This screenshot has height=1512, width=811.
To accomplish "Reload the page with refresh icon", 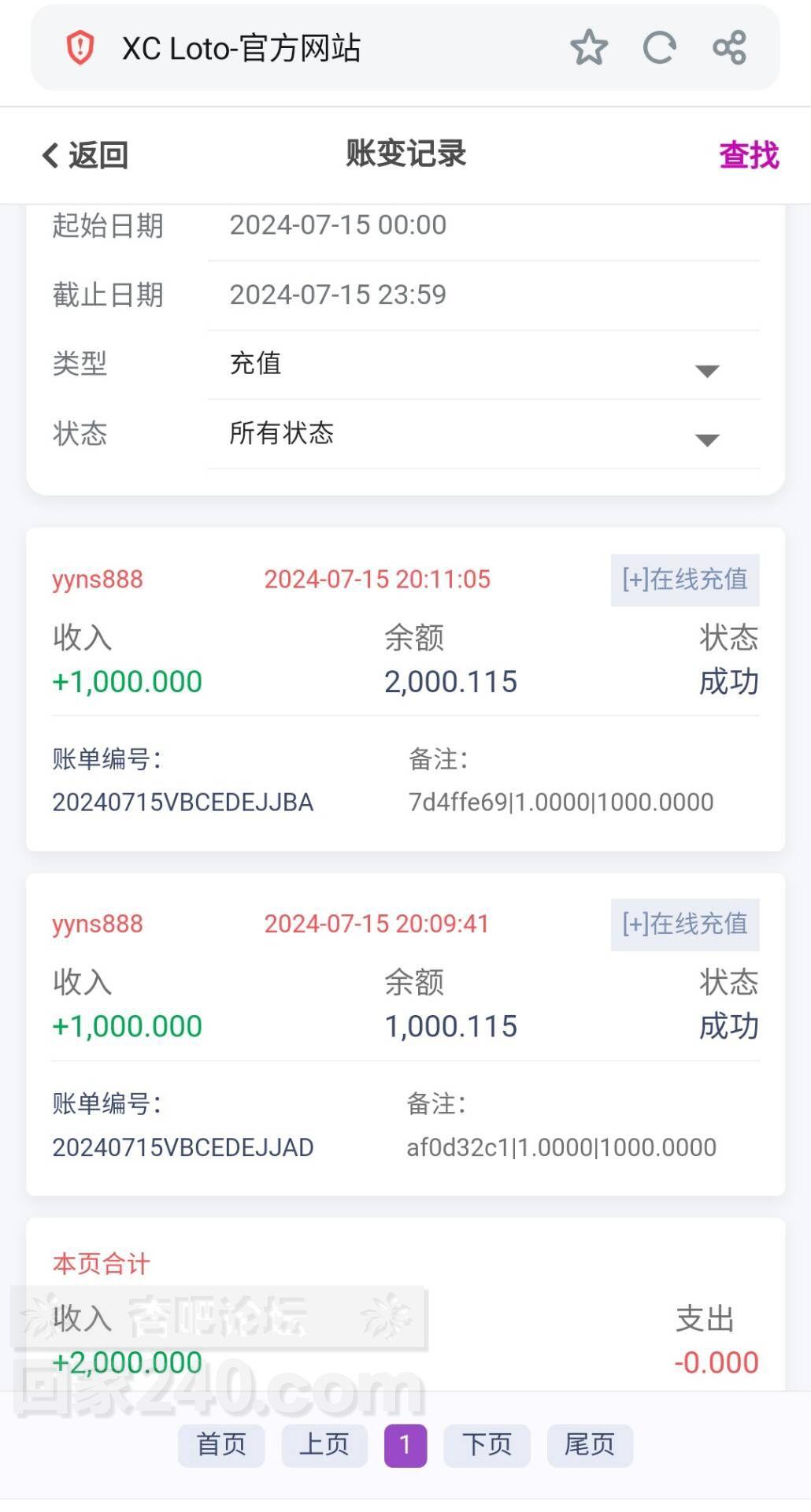I will click(659, 48).
